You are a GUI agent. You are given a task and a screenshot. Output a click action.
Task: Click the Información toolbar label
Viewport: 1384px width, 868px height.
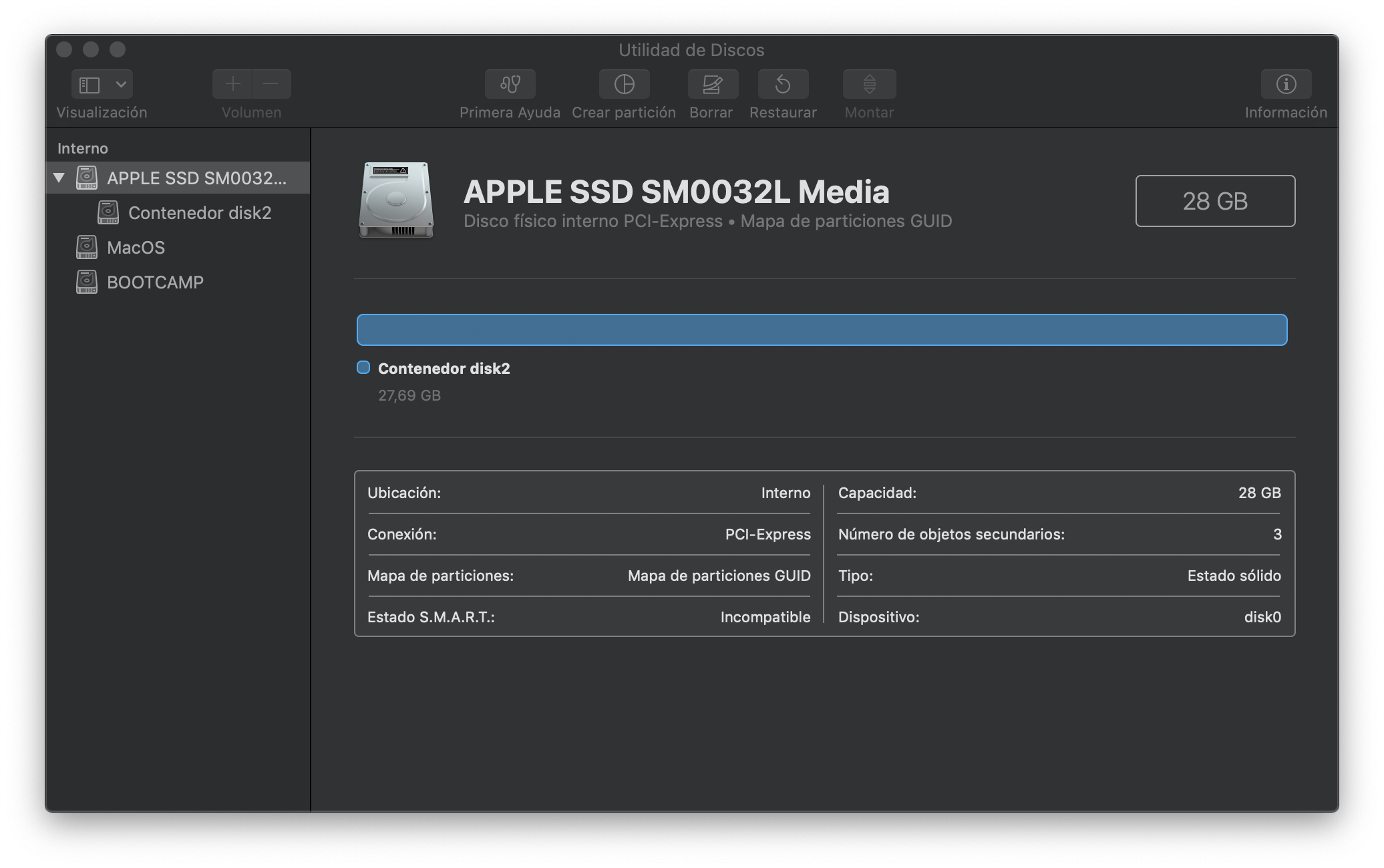coord(1286,112)
